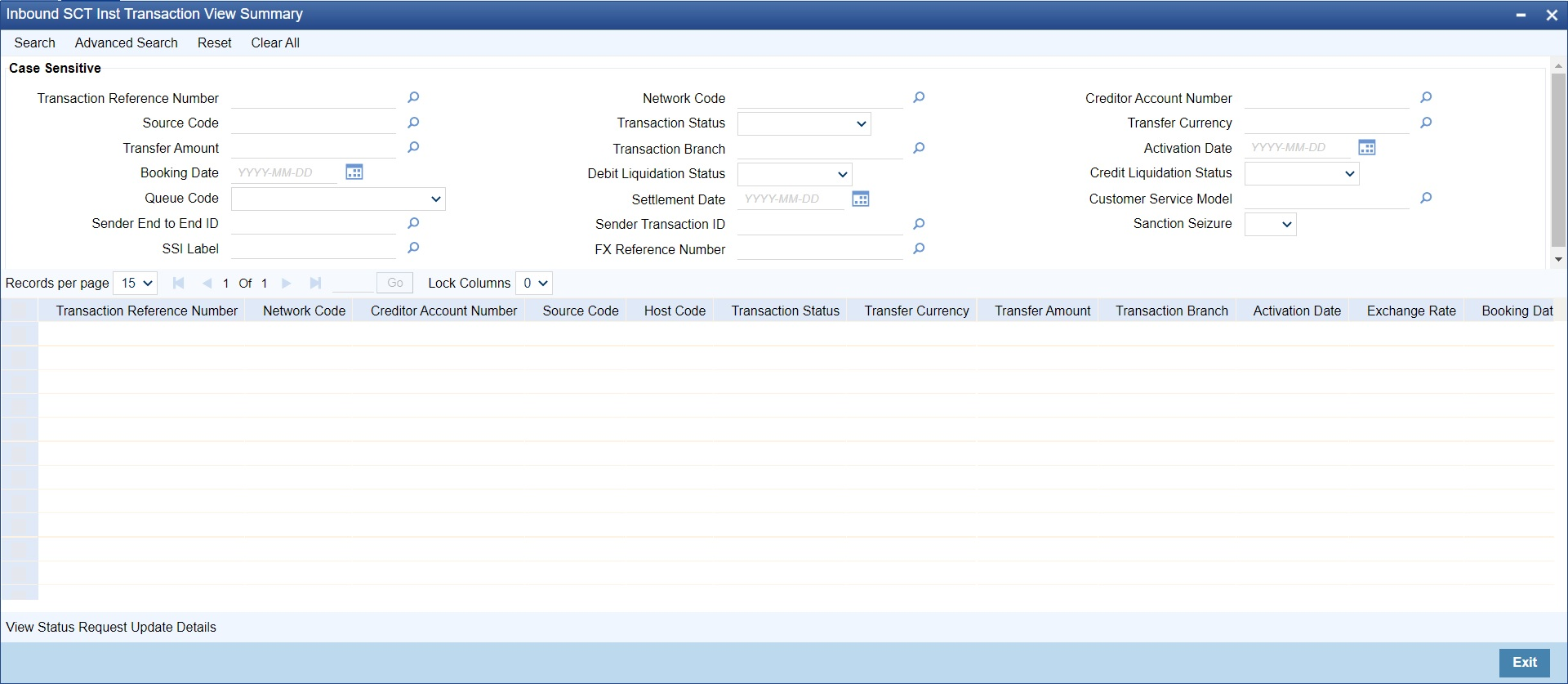
Task: Open lookup for Source Code field
Action: tap(413, 123)
